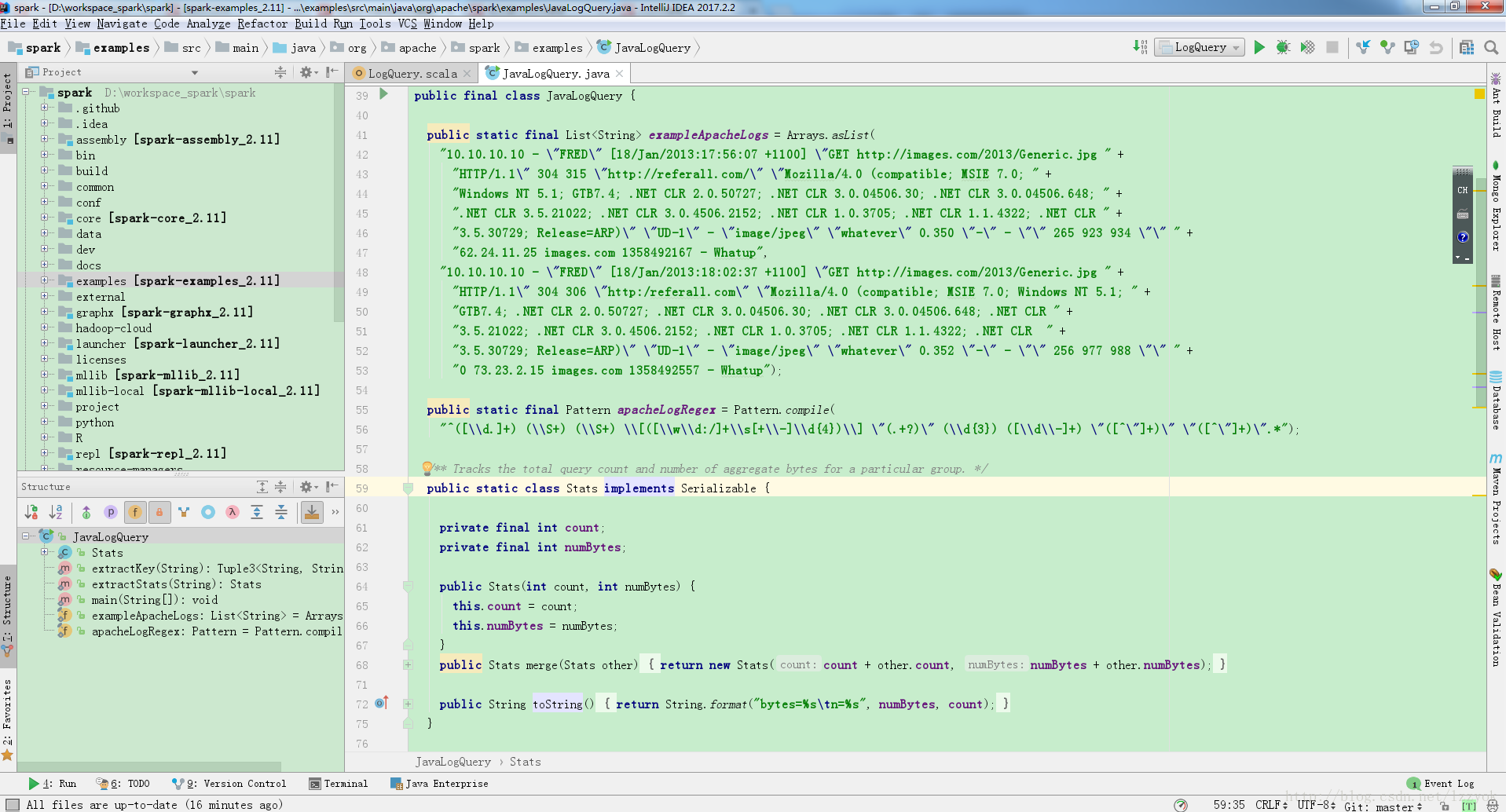Run the LogQuery configuration
Image resolution: width=1506 pixels, height=812 pixels.
coord(1259,48)
